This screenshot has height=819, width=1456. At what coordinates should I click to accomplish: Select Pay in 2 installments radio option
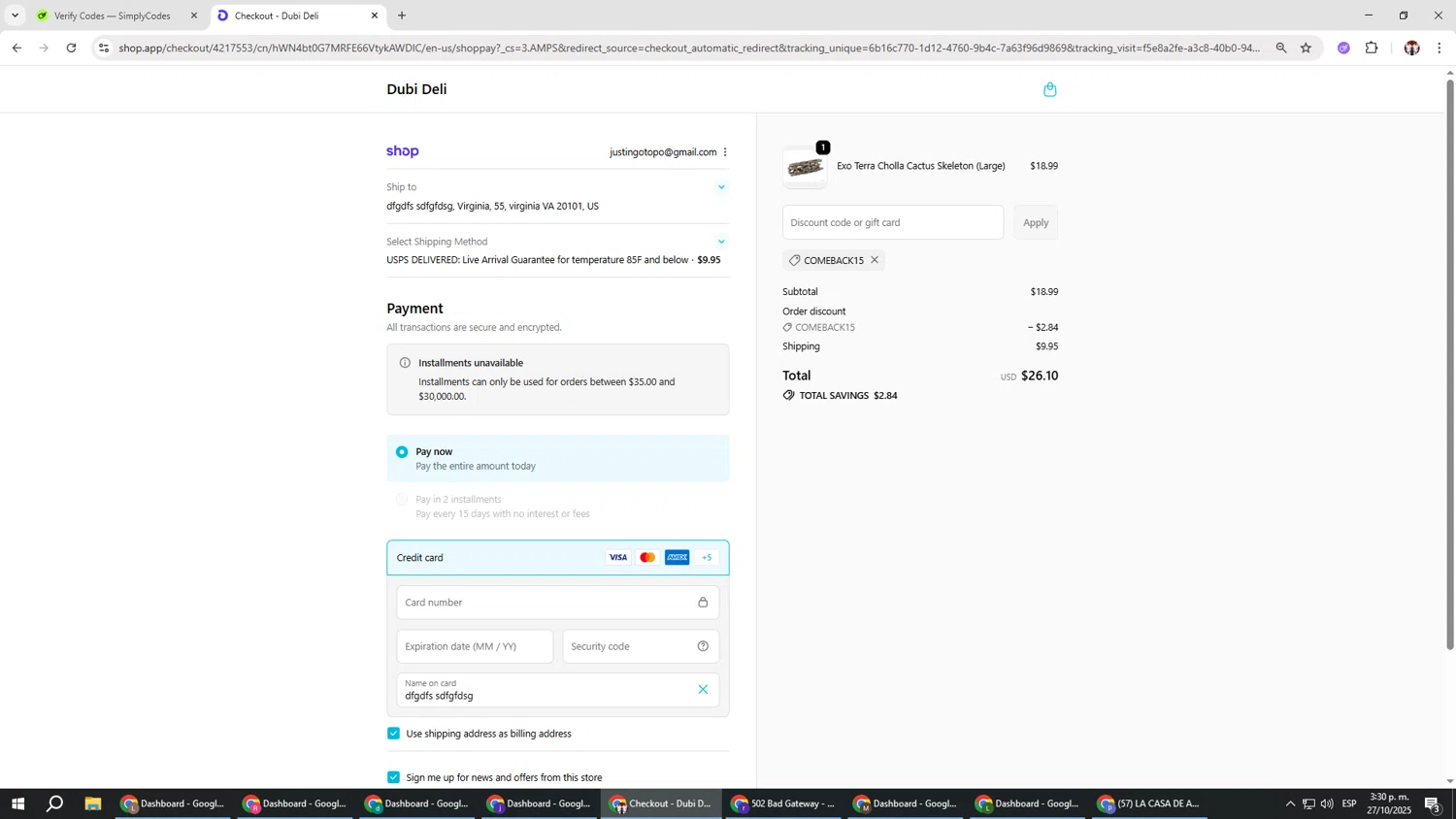(x=402, y=500)
